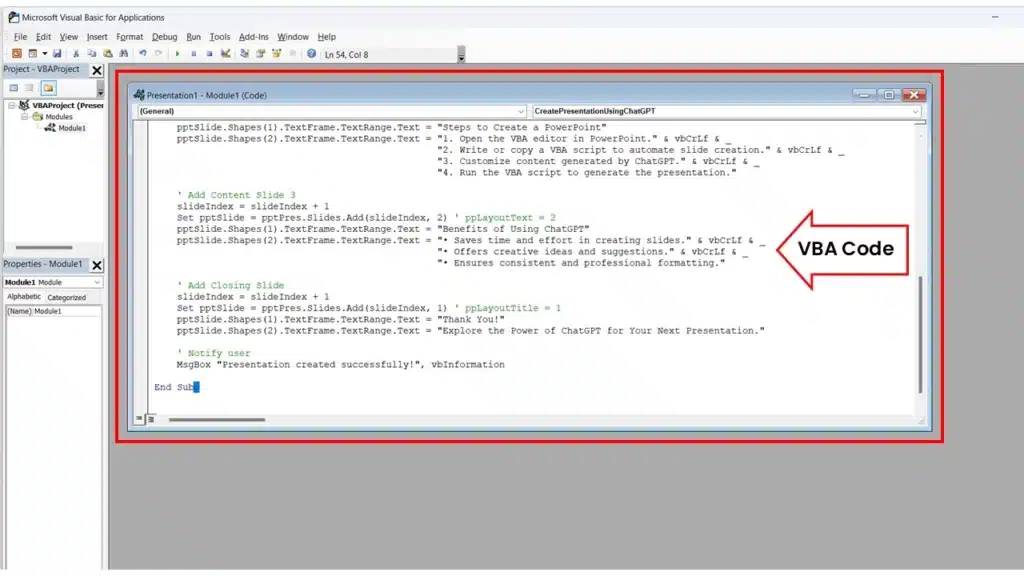
Task: Close the Properties - Module1 panel
Action: coord(97,265)
